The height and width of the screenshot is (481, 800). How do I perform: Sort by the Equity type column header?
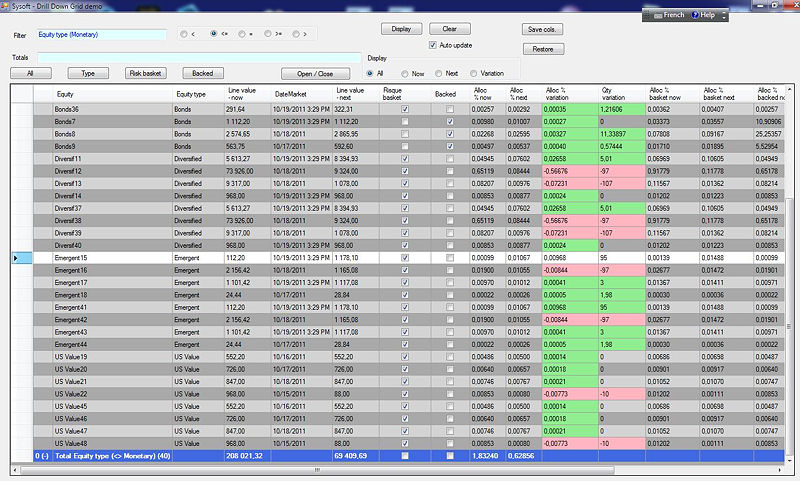coord(198,94)
